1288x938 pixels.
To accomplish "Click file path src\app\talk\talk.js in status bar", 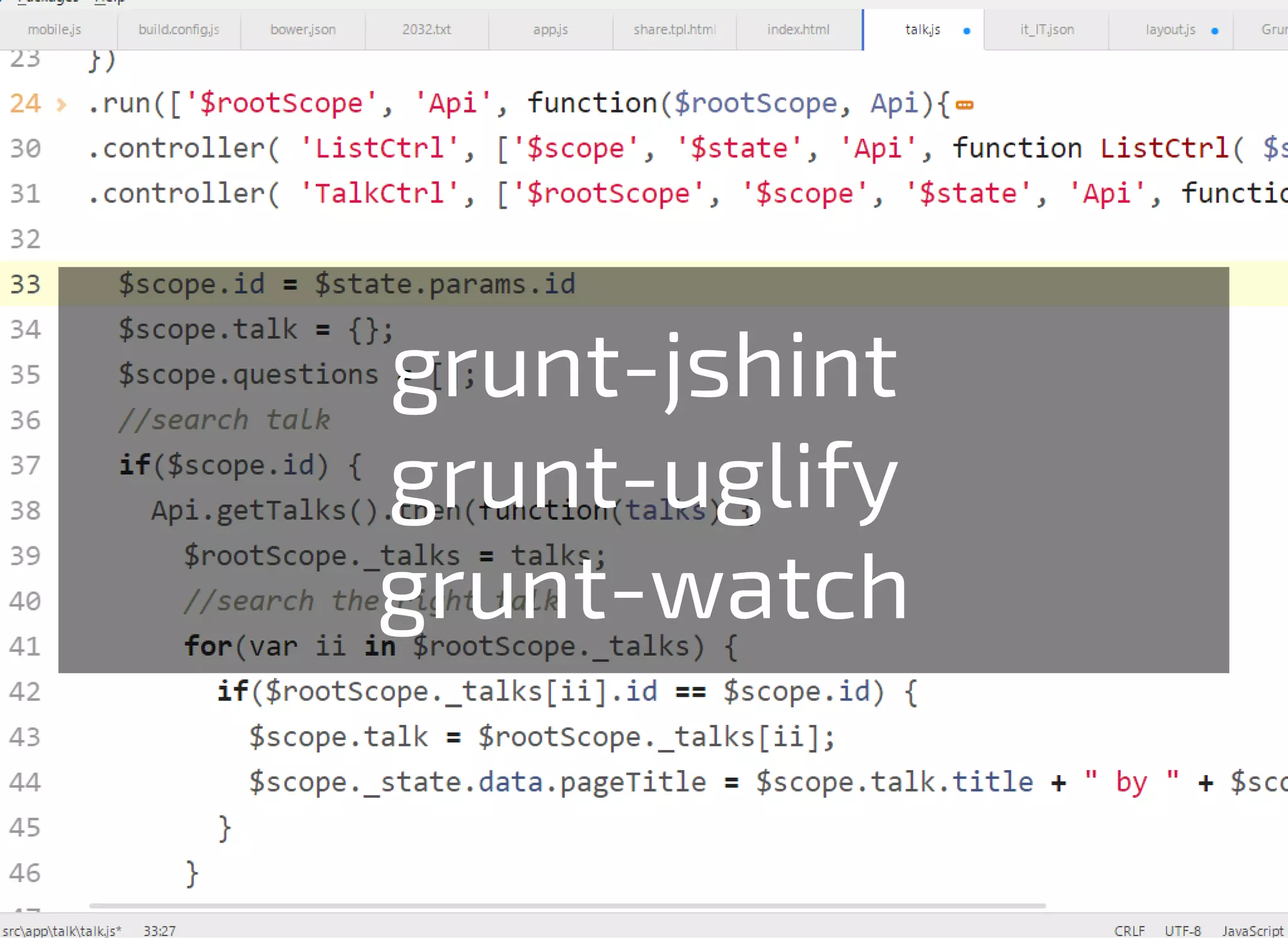I will [62, 930].
